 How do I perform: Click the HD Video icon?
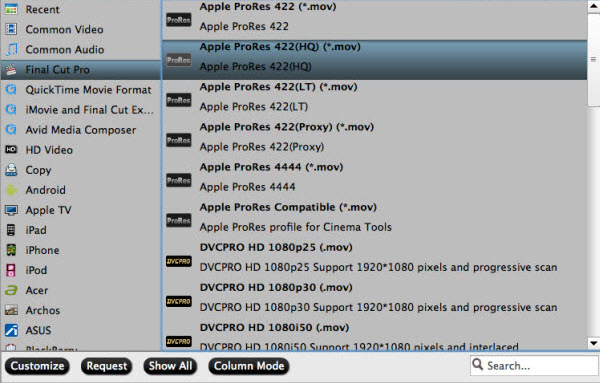coord(11,150)
